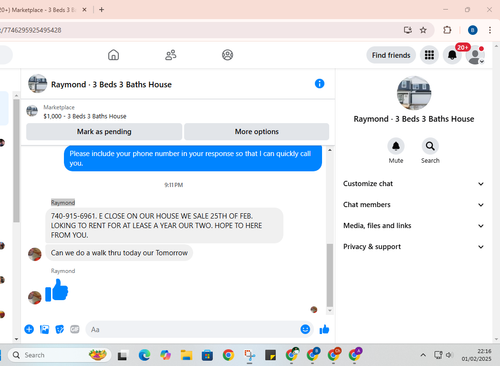Viewport: 500px width, 366px height.
Task: Click Find friends button
Action: pos(391,55)
